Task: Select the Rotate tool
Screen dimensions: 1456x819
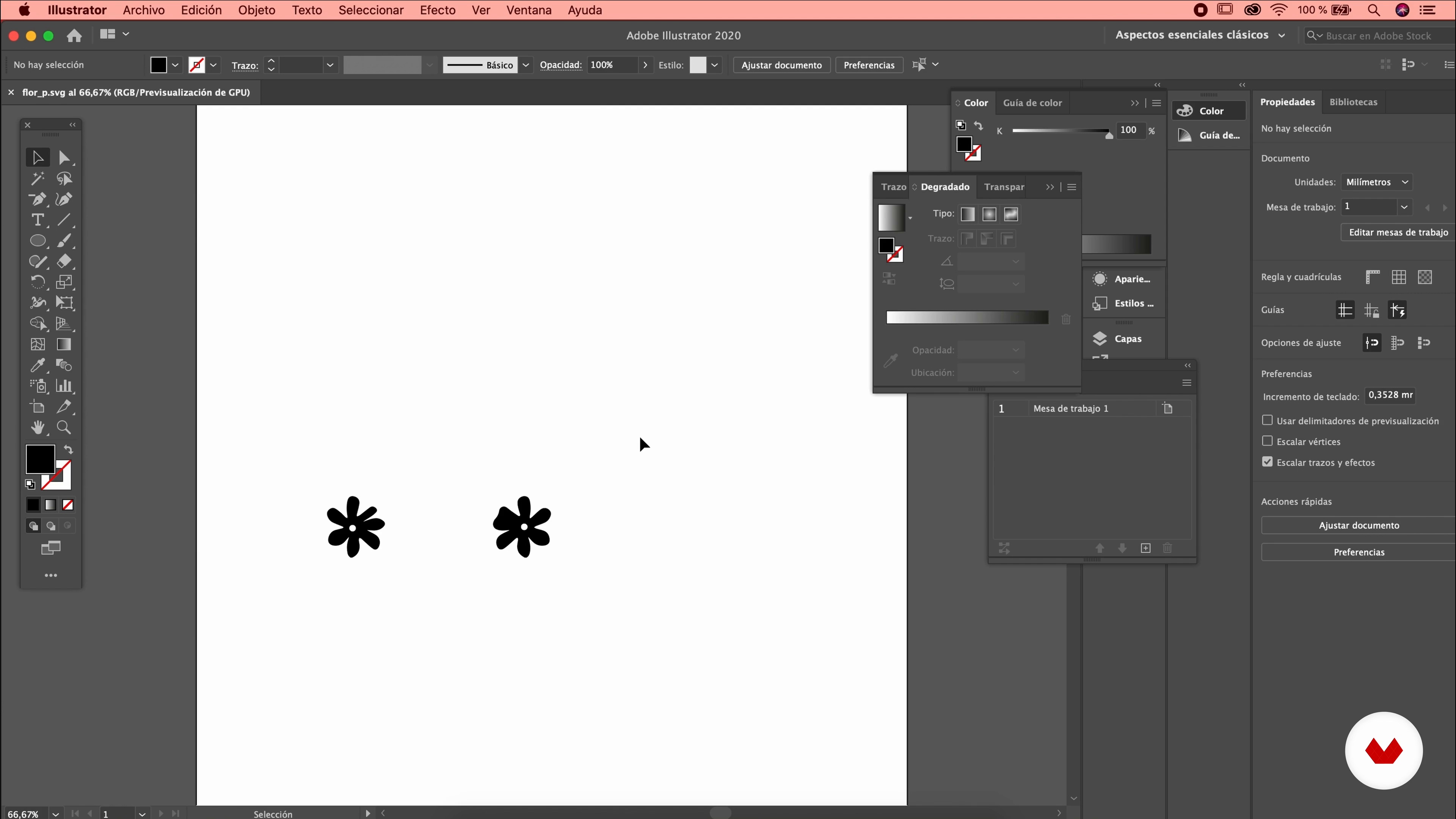Action: 37,282
